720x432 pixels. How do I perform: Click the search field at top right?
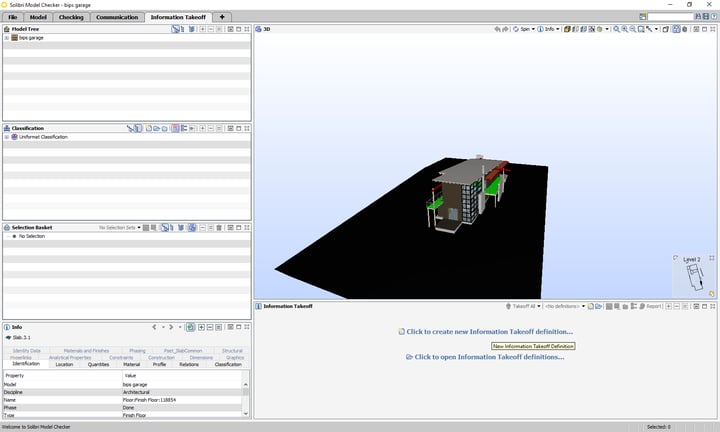coord(670,17)
